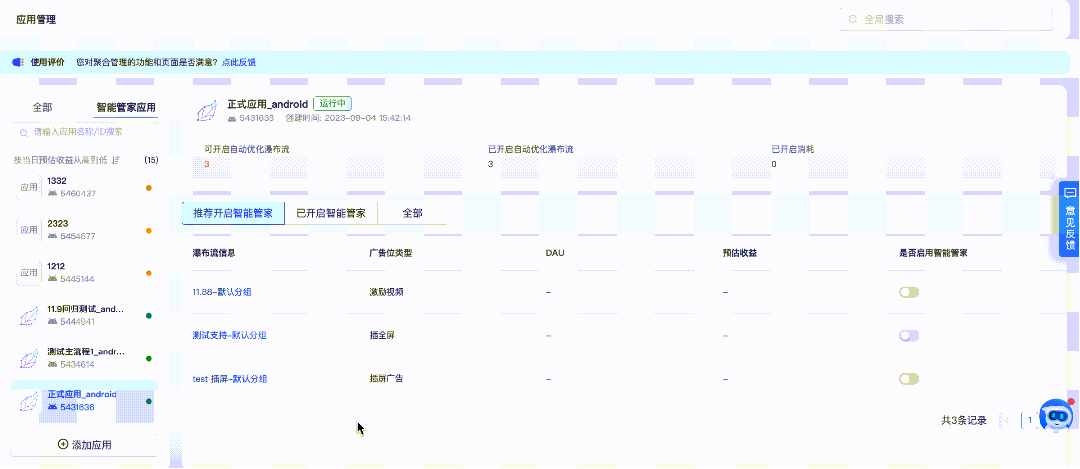Viewport: 1080px width, 469px height.
Task: Open the test 插屏-默认分组 waterfall link
Action: [229, 379]
